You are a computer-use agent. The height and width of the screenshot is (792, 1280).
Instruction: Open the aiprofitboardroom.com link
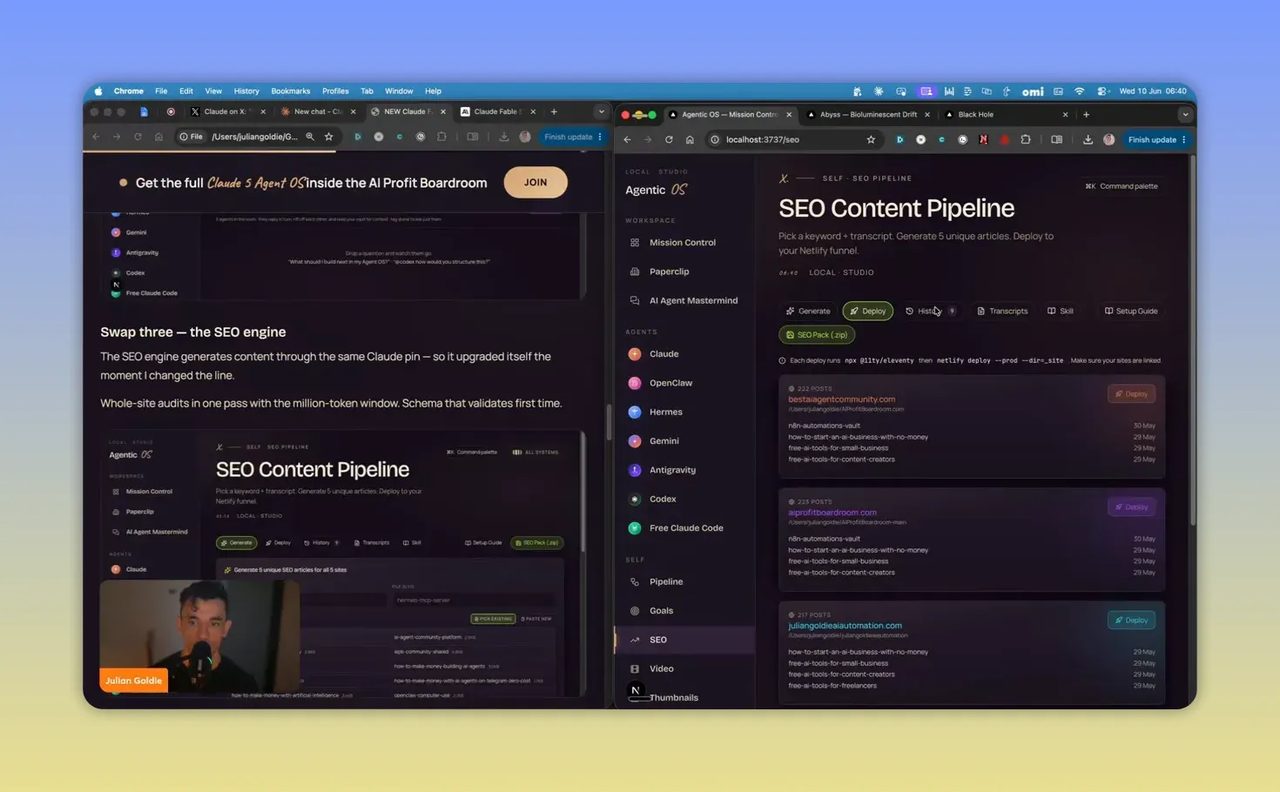tap(832, 512)
